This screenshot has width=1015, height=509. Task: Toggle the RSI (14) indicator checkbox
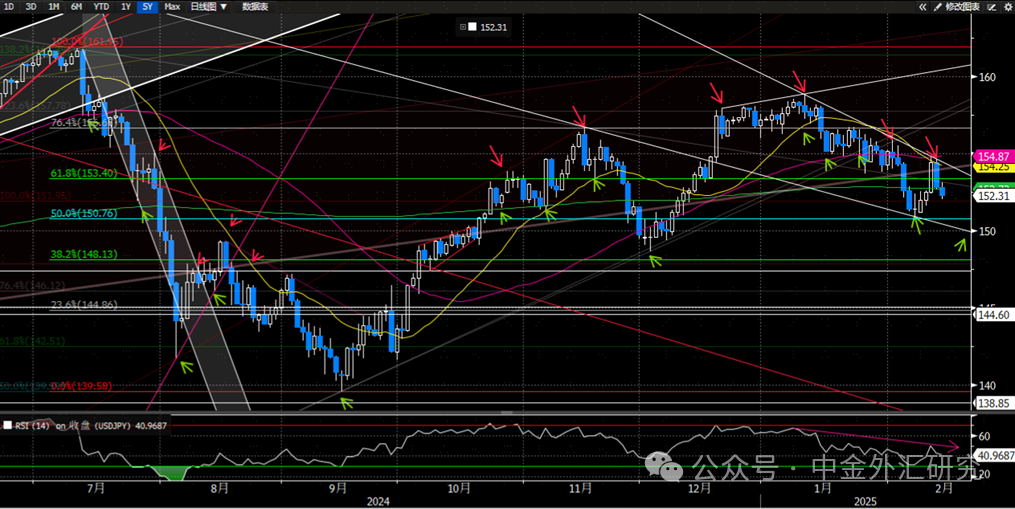[8, 425]
